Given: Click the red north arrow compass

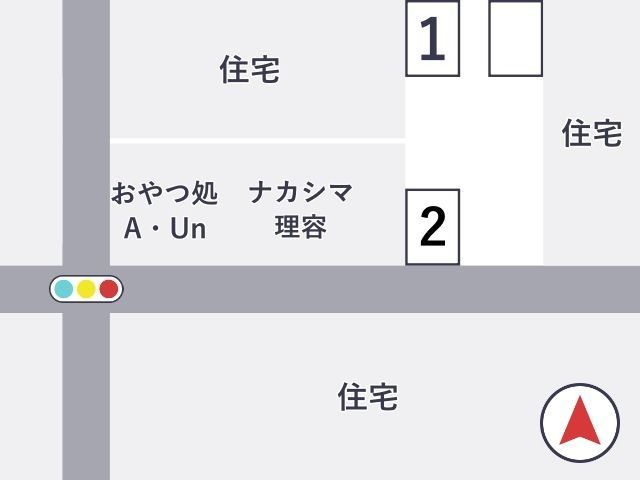Looking at the screenshot, I should tap(580, 420).
